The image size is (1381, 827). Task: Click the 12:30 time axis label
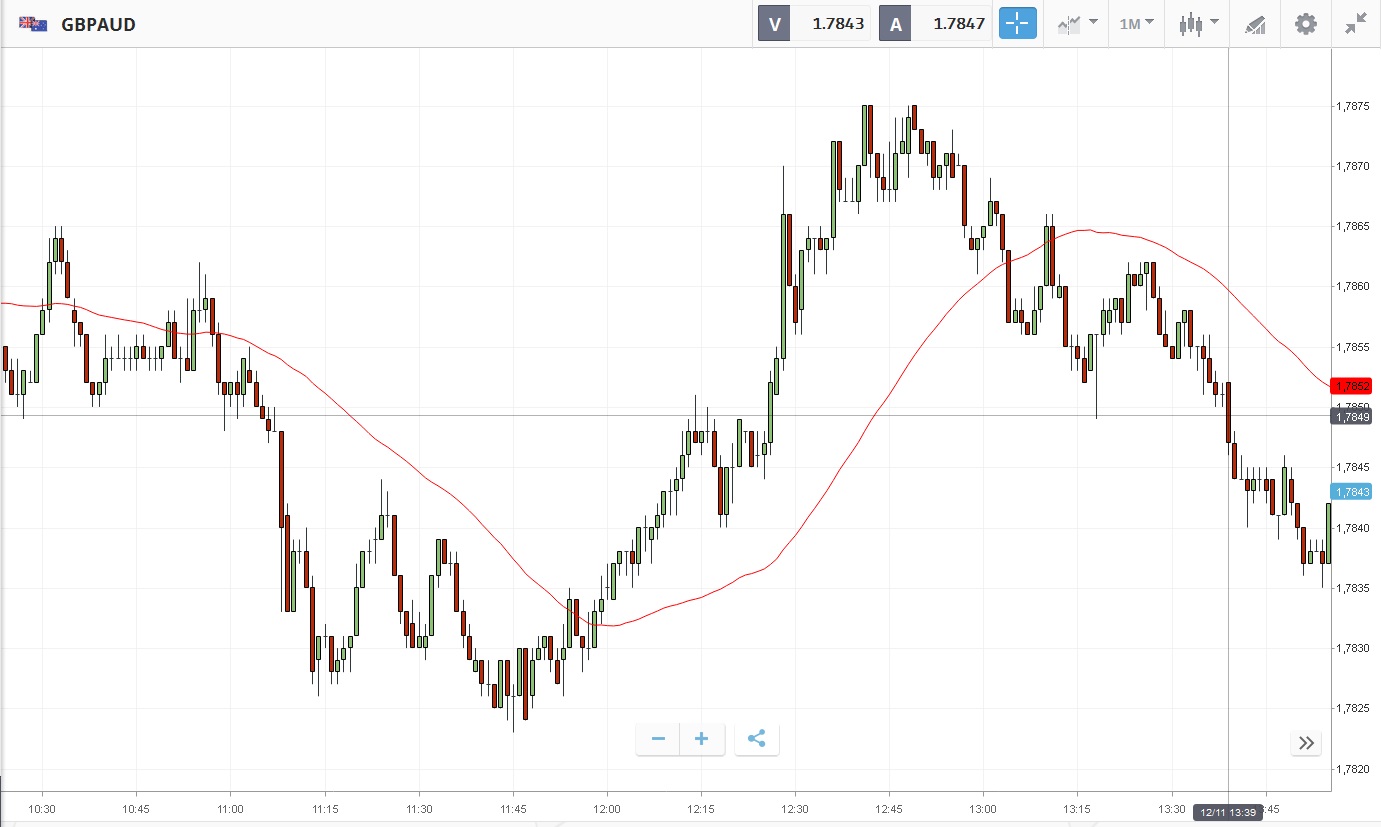(795, 808)
